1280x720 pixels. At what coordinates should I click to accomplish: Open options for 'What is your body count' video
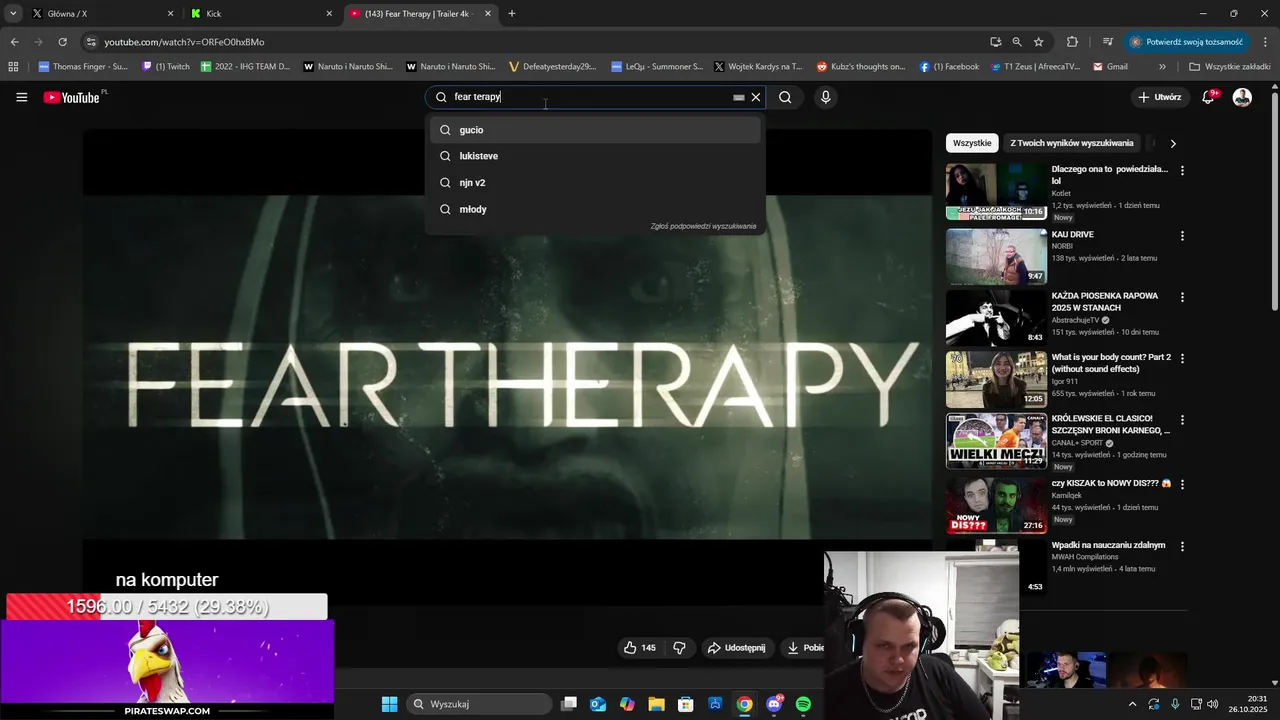[x=1182, y=358]
